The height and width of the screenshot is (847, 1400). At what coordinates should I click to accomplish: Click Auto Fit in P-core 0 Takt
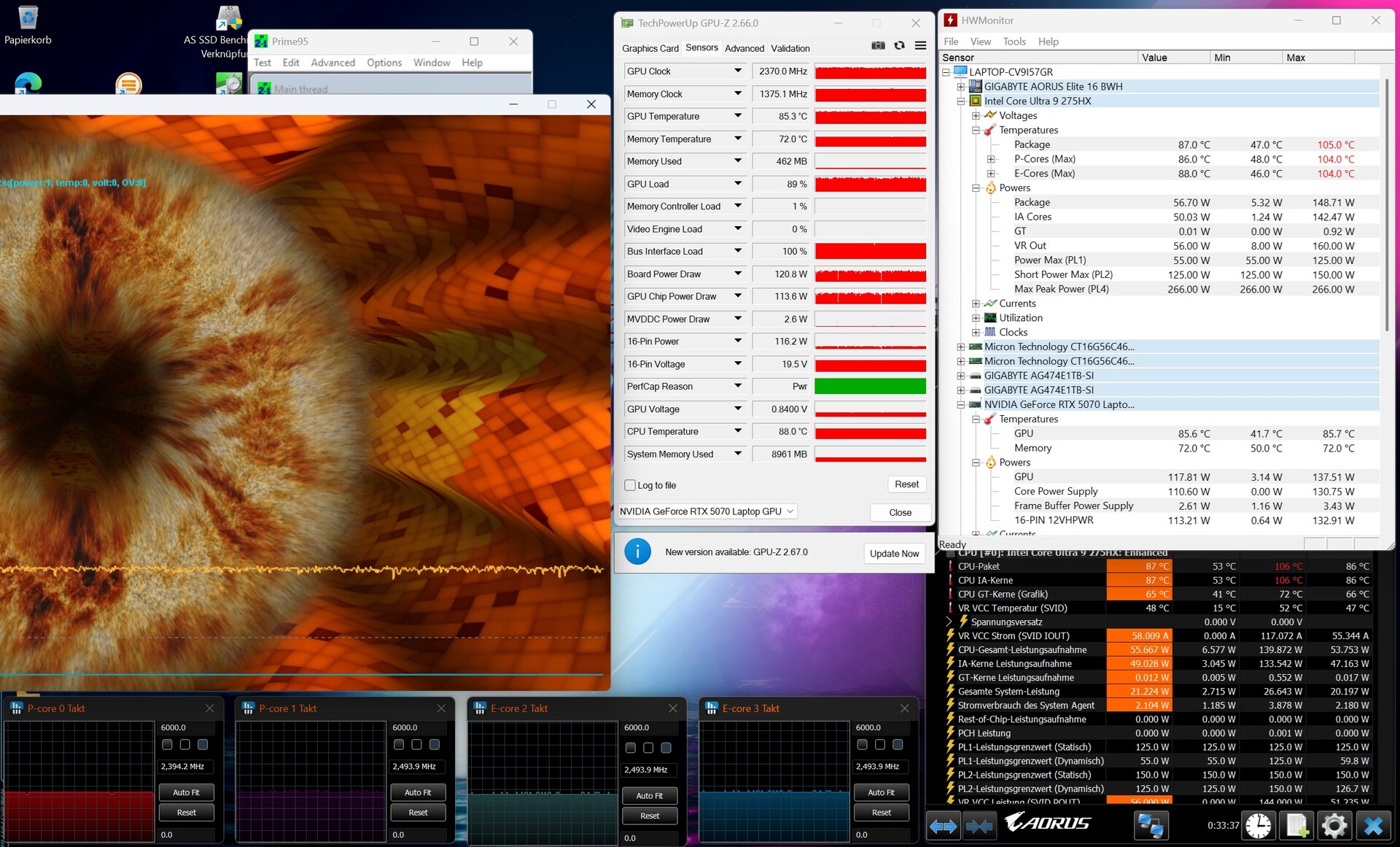click(186, 792)
